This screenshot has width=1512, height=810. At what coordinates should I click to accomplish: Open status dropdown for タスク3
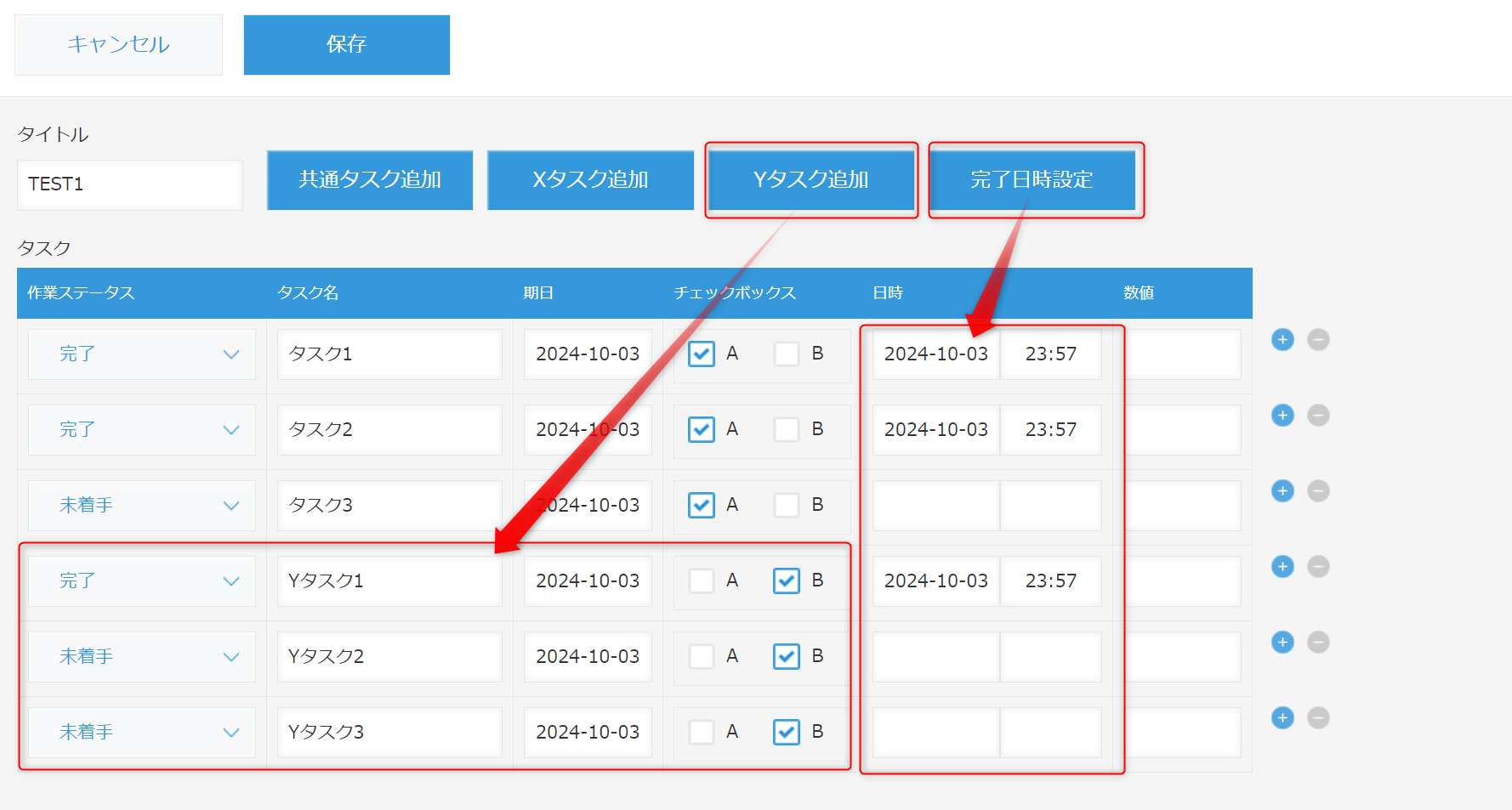pos(142,506)
